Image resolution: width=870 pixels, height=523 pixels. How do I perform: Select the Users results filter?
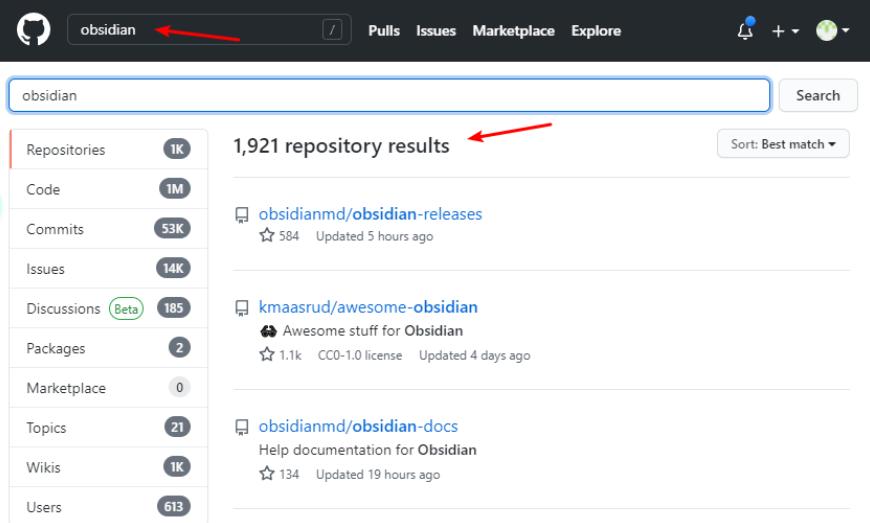(109, 506)
